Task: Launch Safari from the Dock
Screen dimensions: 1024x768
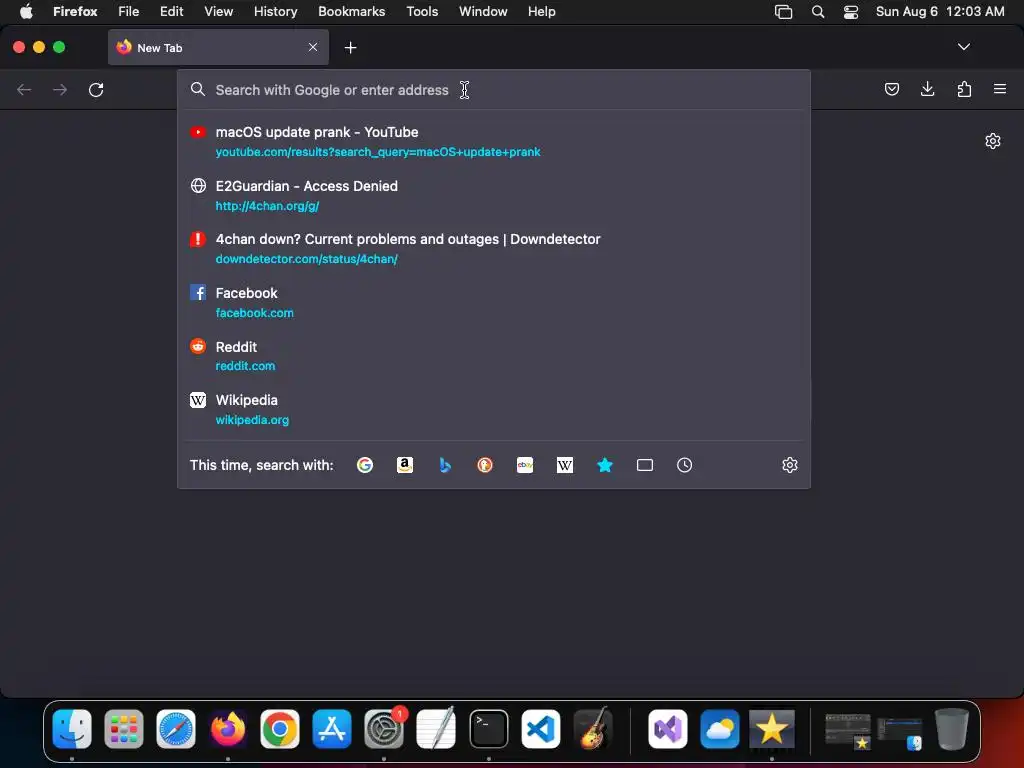Action: click(x=176, y=729)
